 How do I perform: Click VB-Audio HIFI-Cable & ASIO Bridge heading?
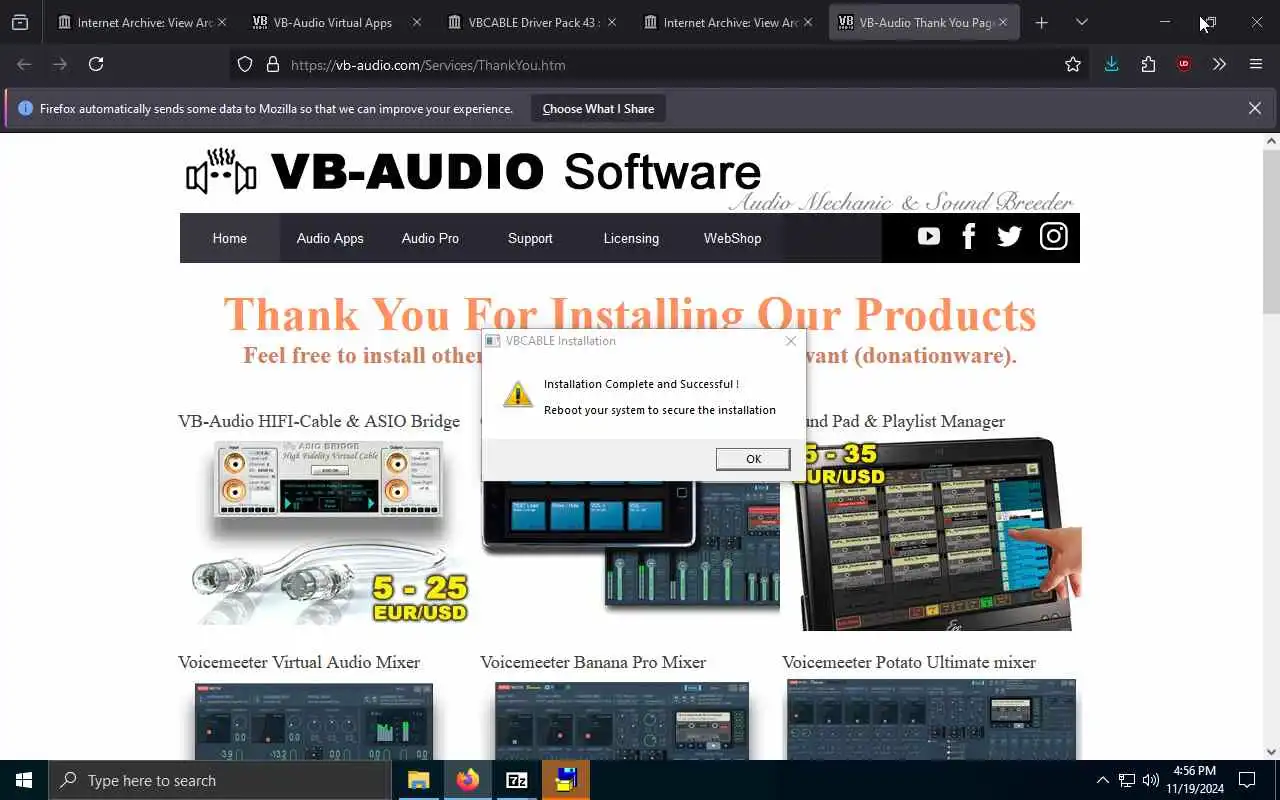(319, 421)
